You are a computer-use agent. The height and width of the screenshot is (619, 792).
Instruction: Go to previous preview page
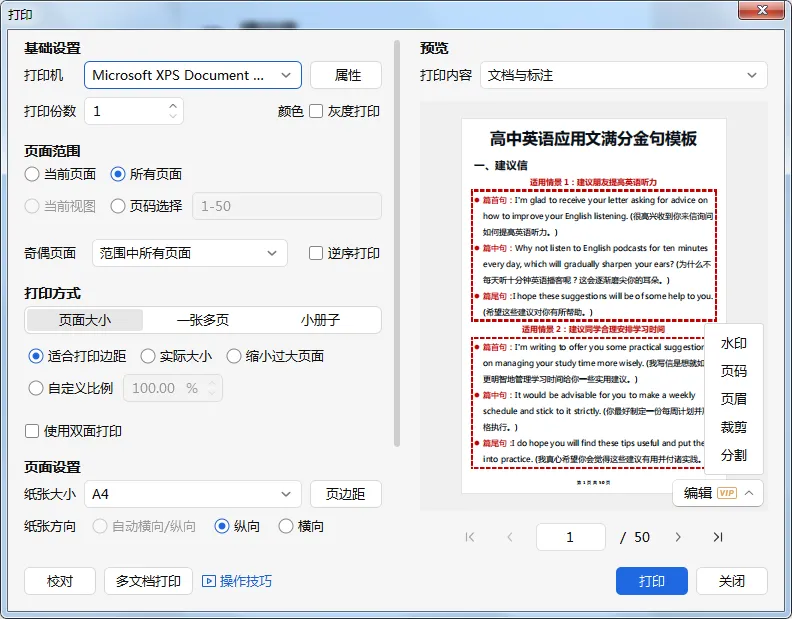click(510, 537)
